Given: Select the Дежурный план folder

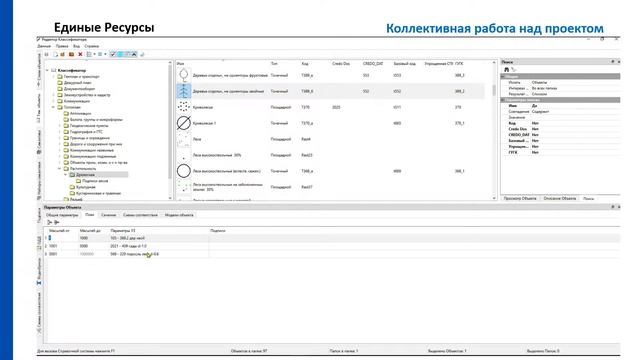Looking at the screenshot, I should pos(77,82).
